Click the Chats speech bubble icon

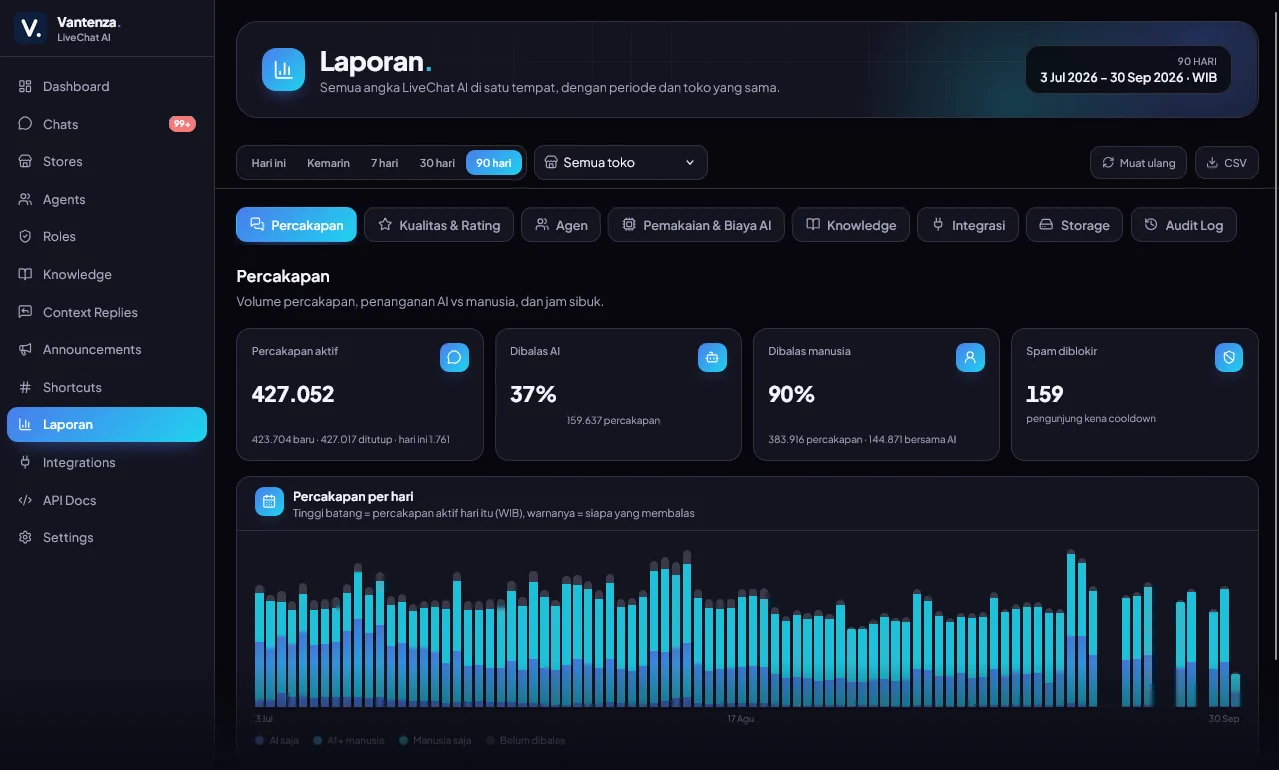25,124
